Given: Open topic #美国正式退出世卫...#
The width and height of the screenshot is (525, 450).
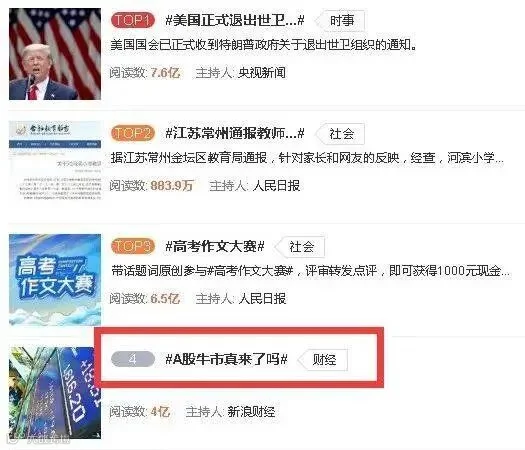Looking at the screenshot, I should [x=235, y=20].
